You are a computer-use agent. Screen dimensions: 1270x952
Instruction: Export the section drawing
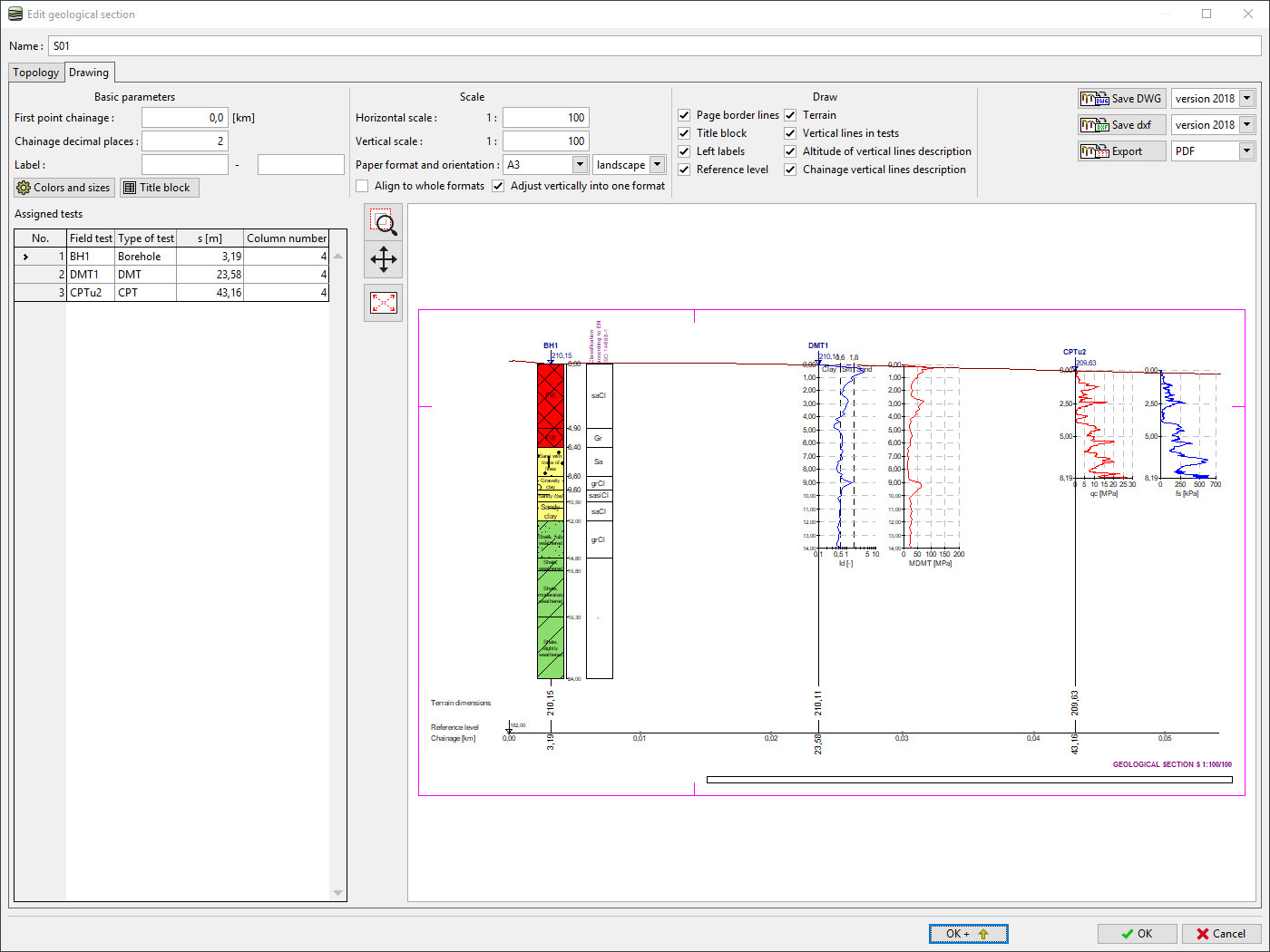point(1121,151)
